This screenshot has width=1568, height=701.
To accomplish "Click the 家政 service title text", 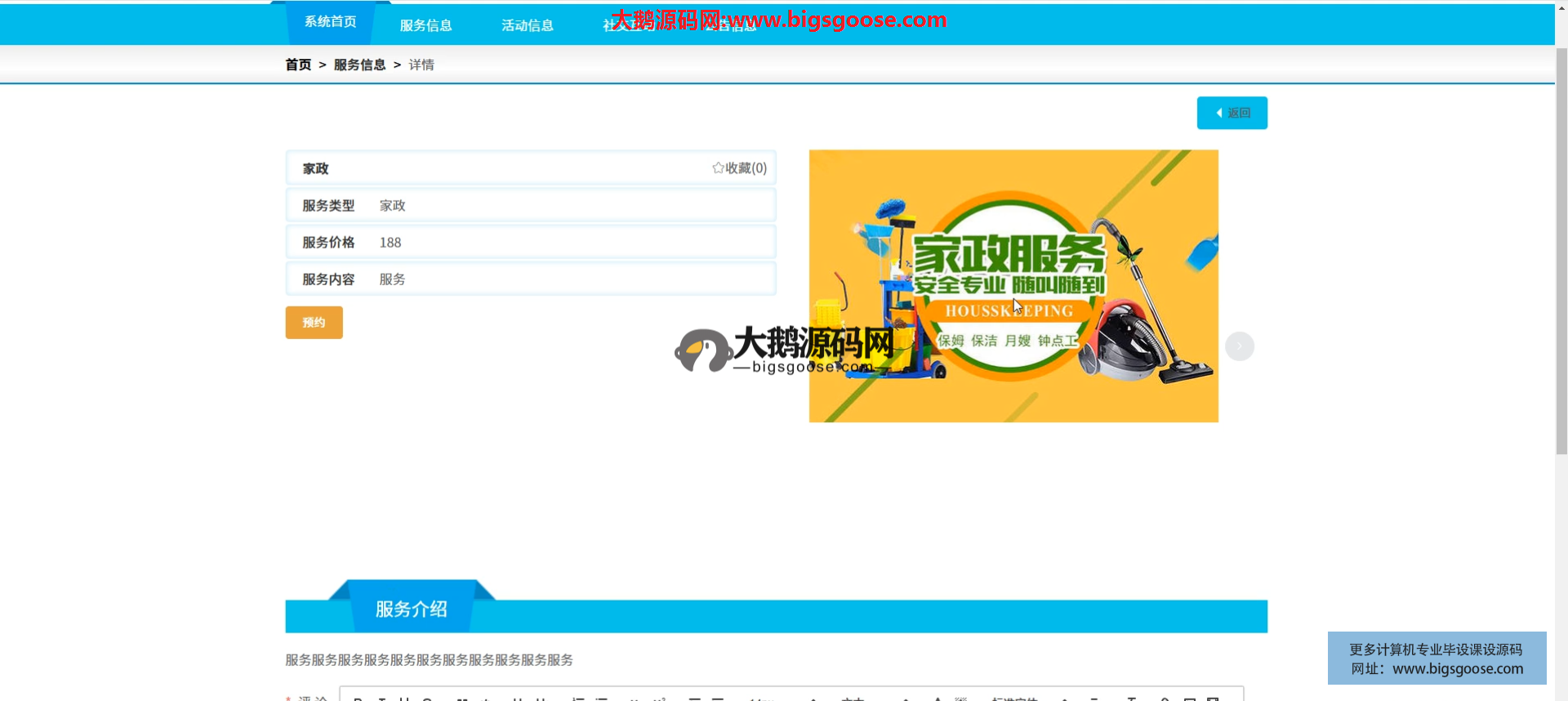I will tap(315, 169).
